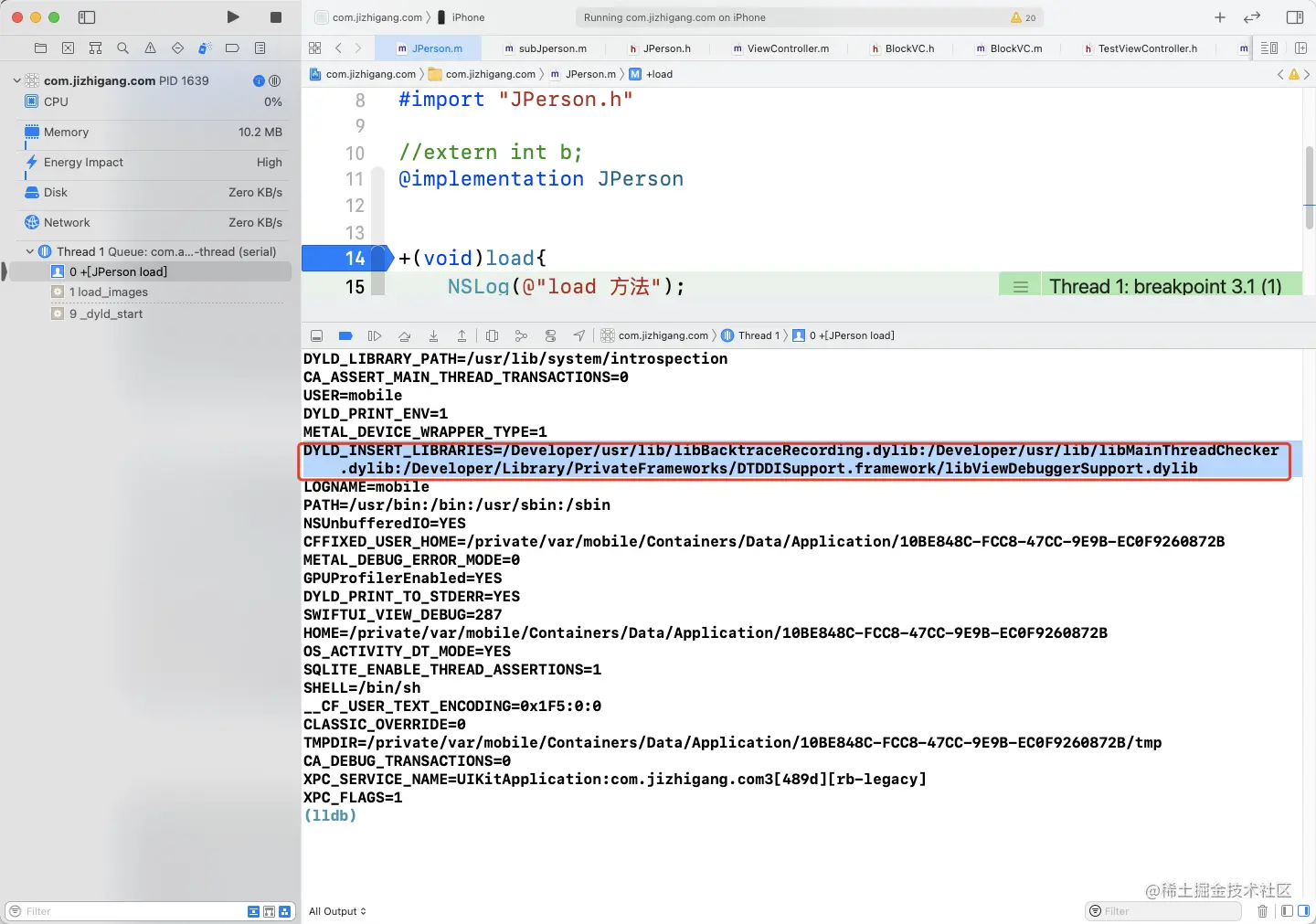The image size is (1316, 924).
Task: Go back in editor history
Action: pos(338,48)
